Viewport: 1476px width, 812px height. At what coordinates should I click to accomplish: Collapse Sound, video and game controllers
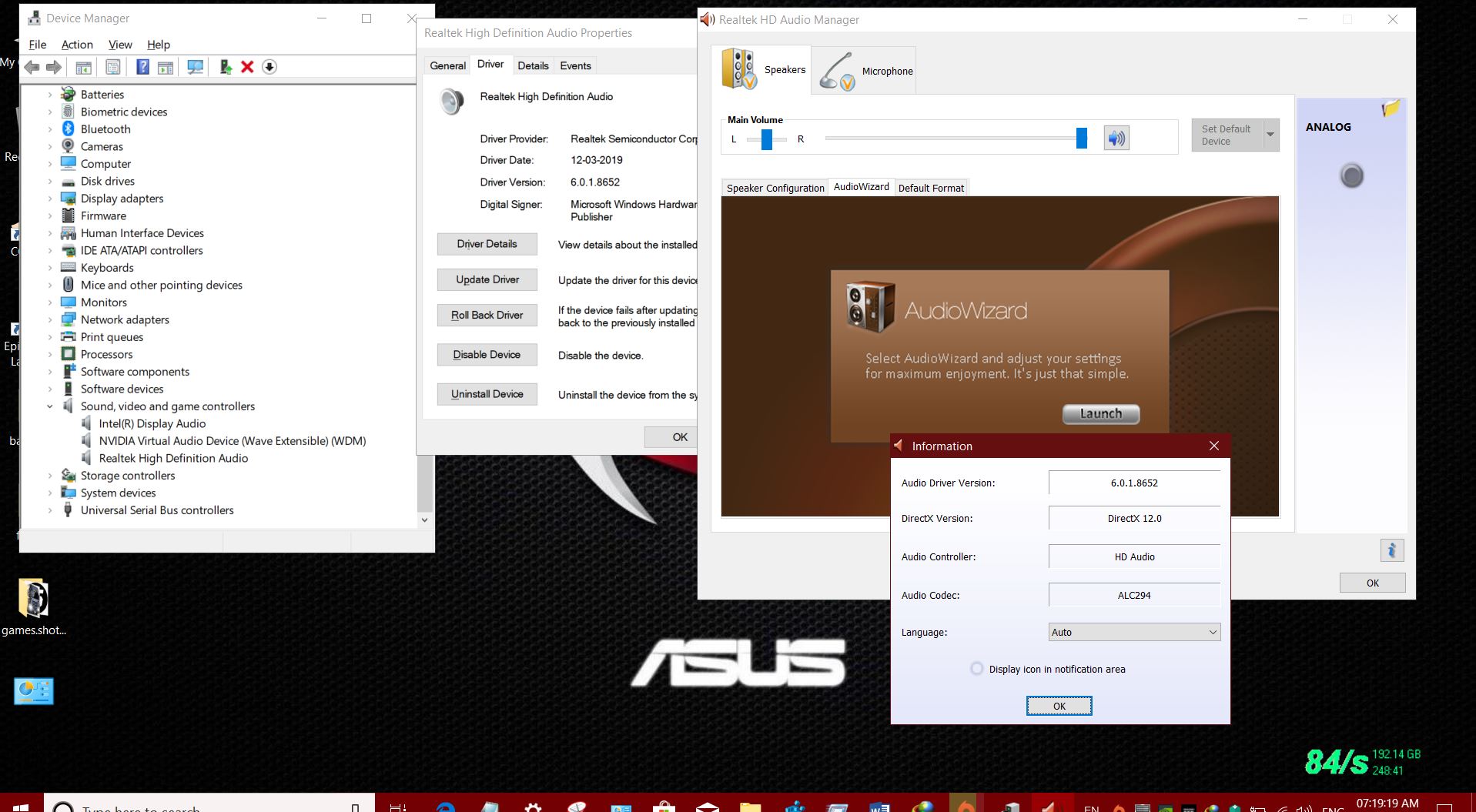(50, 406)
